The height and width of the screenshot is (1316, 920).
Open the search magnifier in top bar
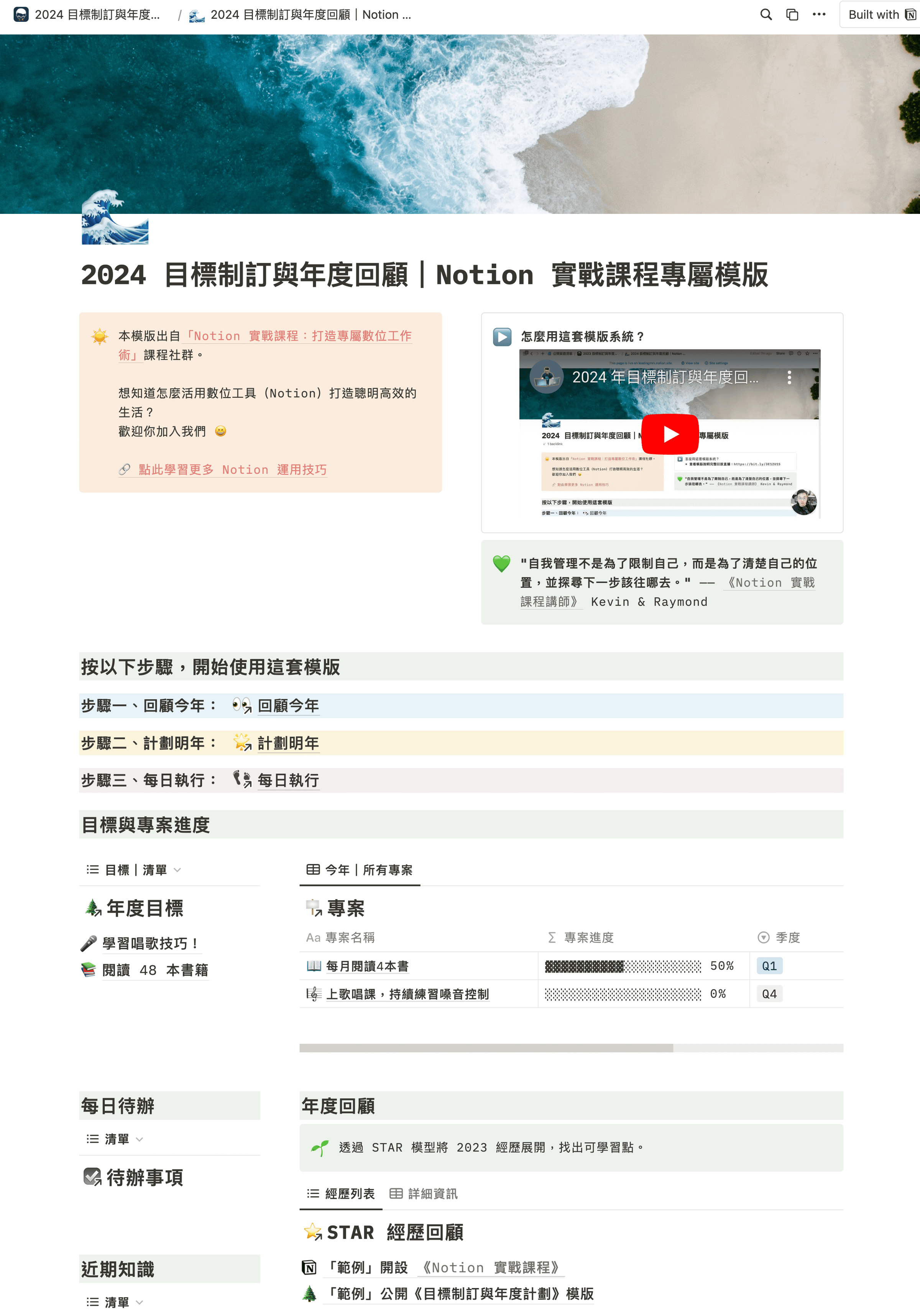pyautogui.click(x=766, y=15)
